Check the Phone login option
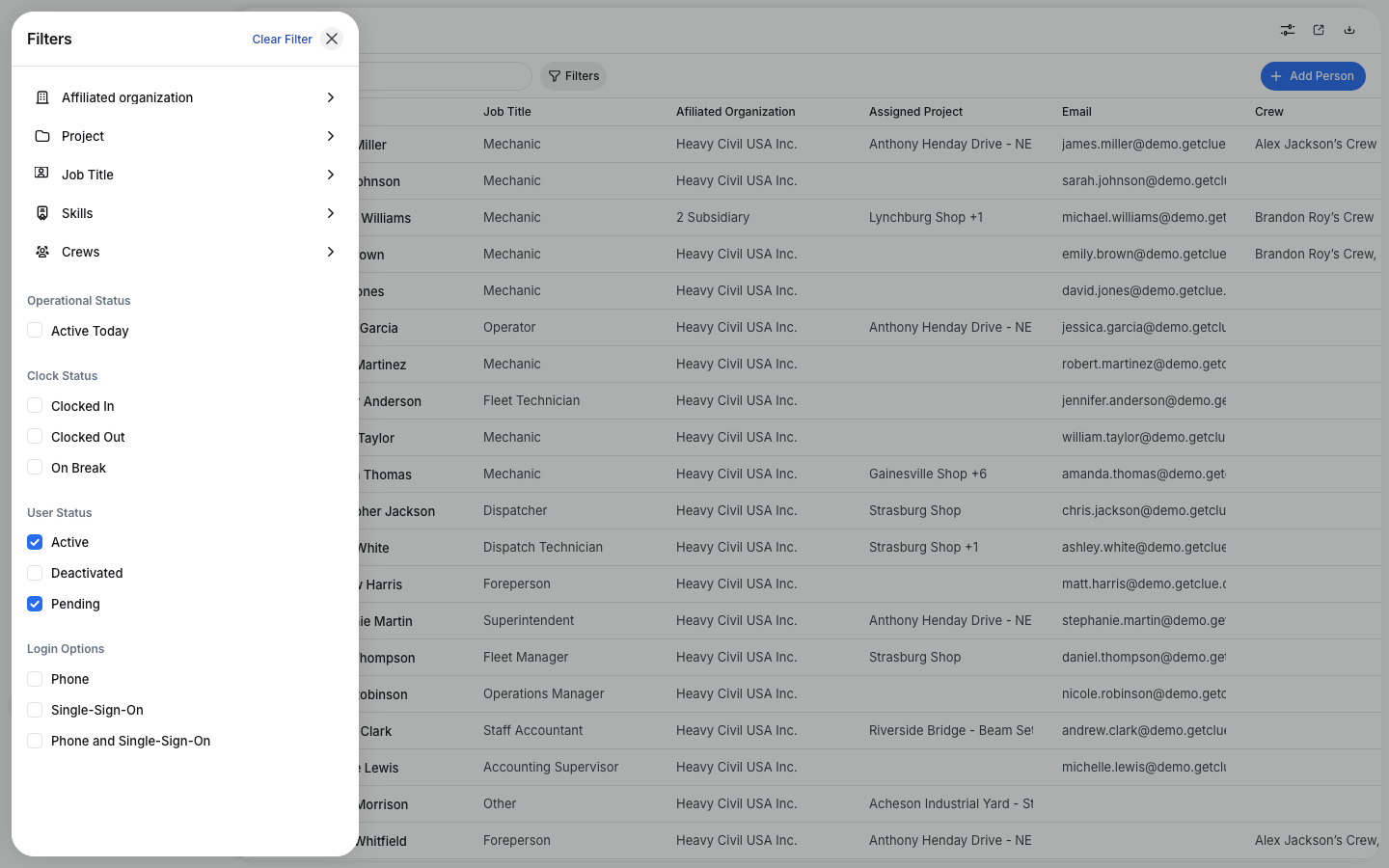Viewport: 1389px width, 868px height. [35, 679]
